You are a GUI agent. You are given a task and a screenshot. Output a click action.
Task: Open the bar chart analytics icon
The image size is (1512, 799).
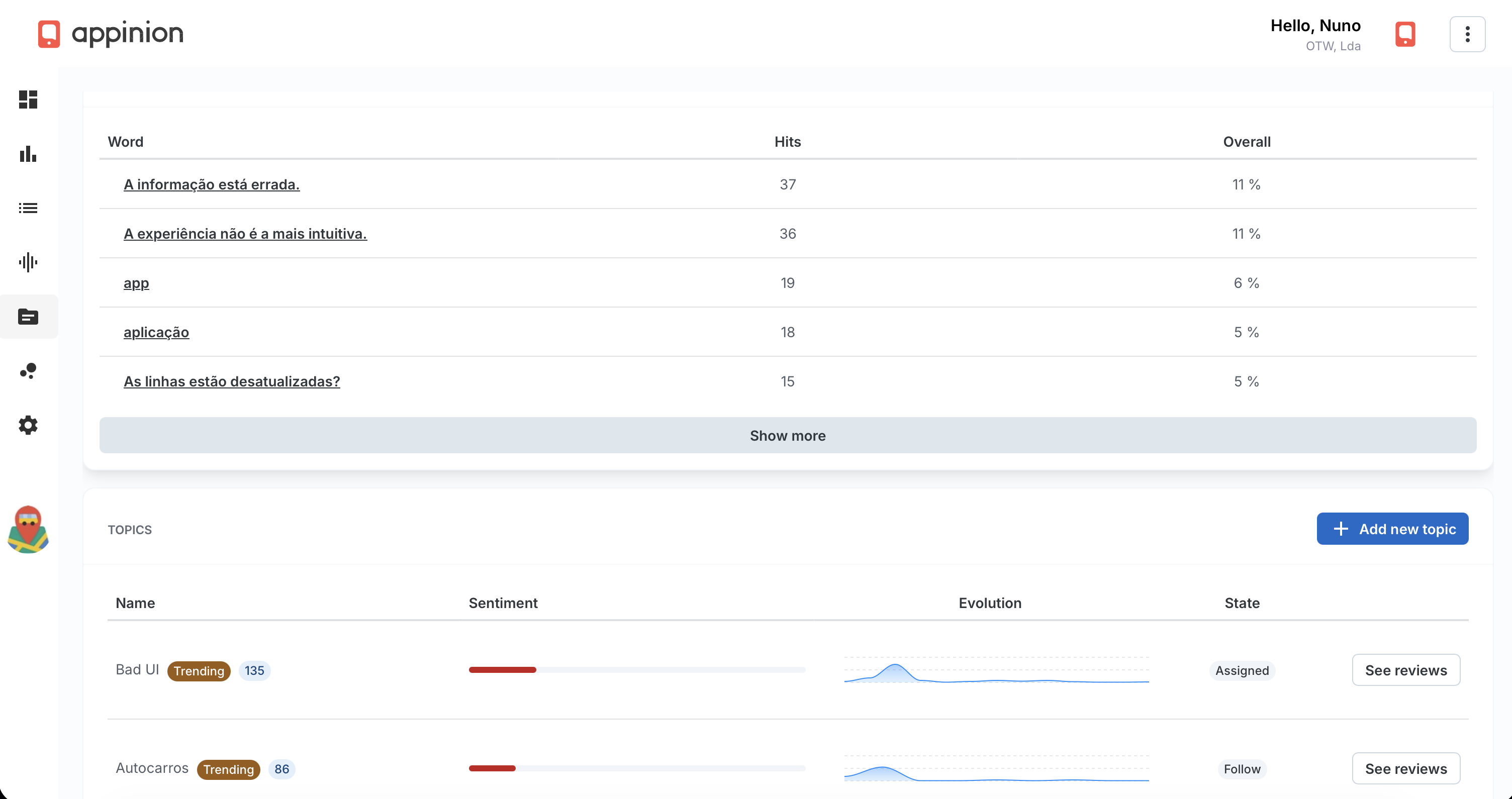[x=28, y=154]
